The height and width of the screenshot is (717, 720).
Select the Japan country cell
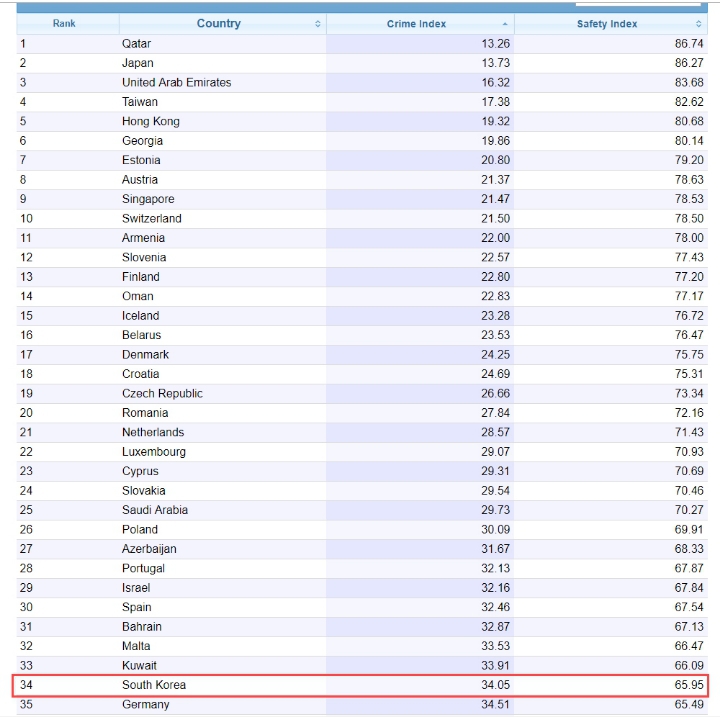(x=138, y=63)
